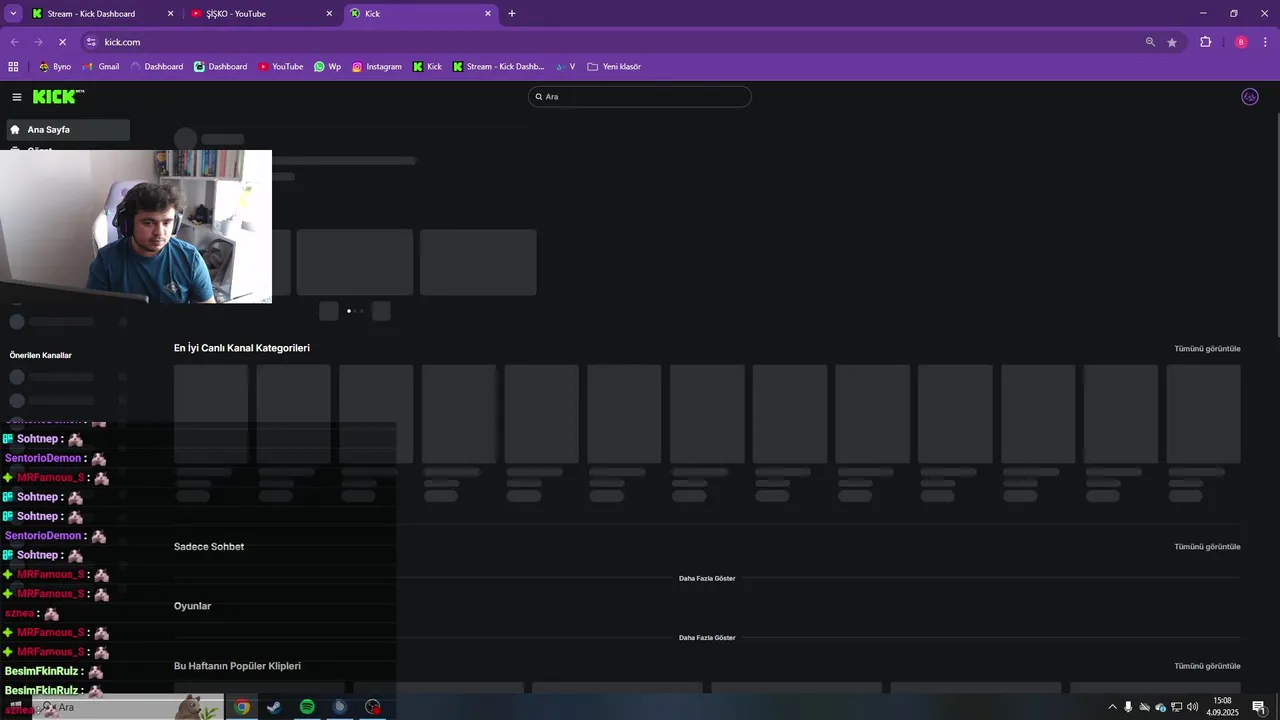
Task: Open Spotify from the taskbar
Action: coord(307,707)
